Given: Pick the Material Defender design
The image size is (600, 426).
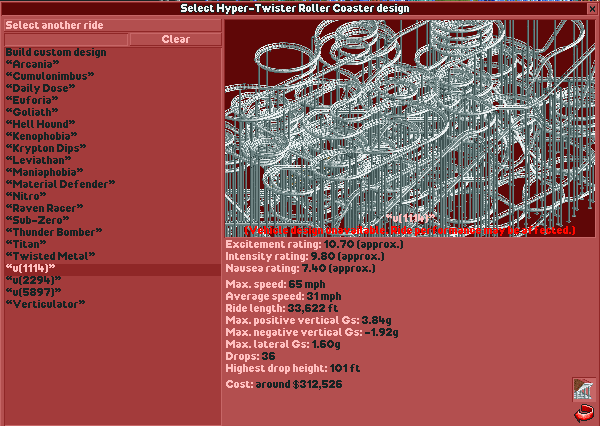Looking at the screenshot, I should point(112,184).
